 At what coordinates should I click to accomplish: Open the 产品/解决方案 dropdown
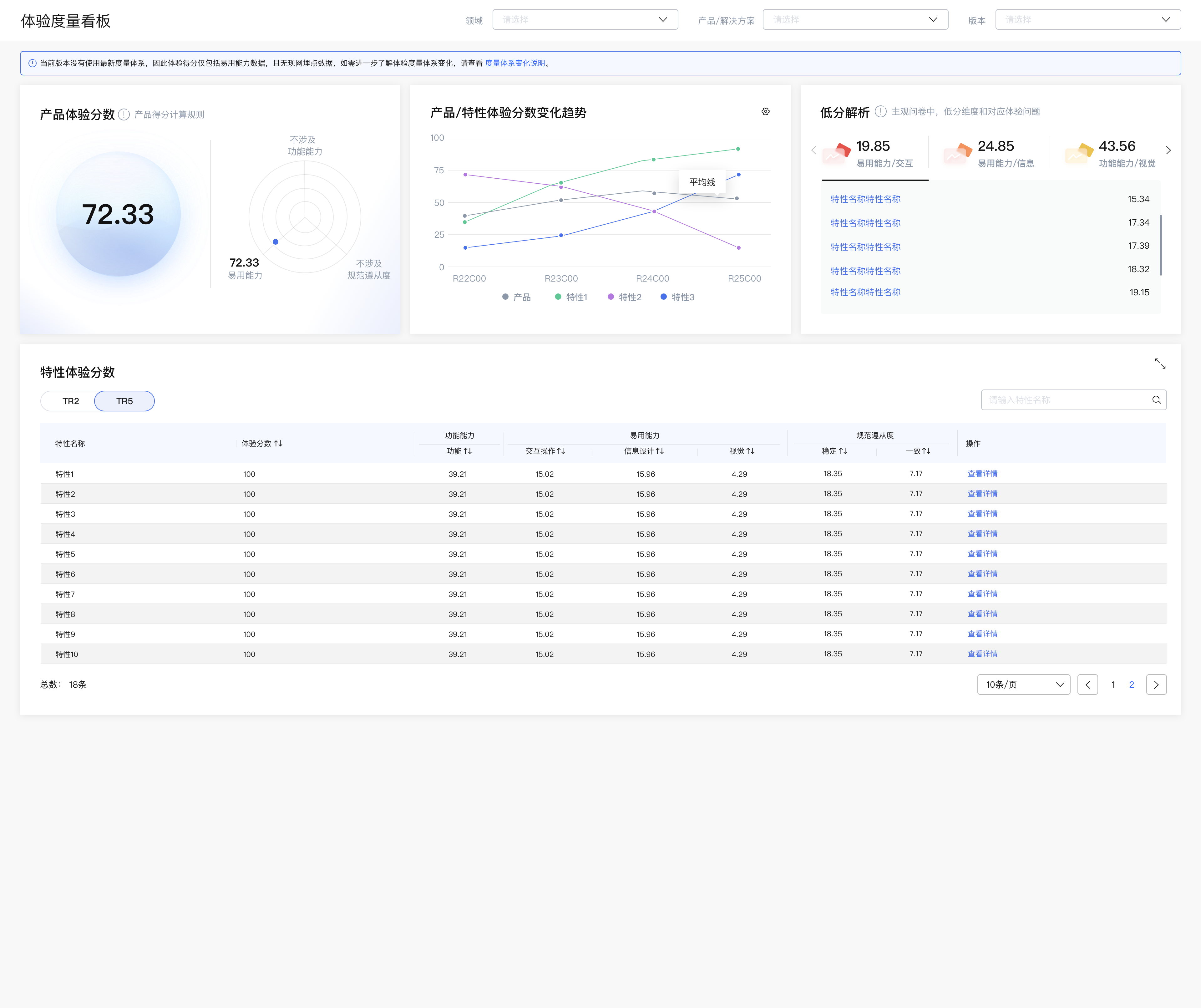[x=856, y=19]
